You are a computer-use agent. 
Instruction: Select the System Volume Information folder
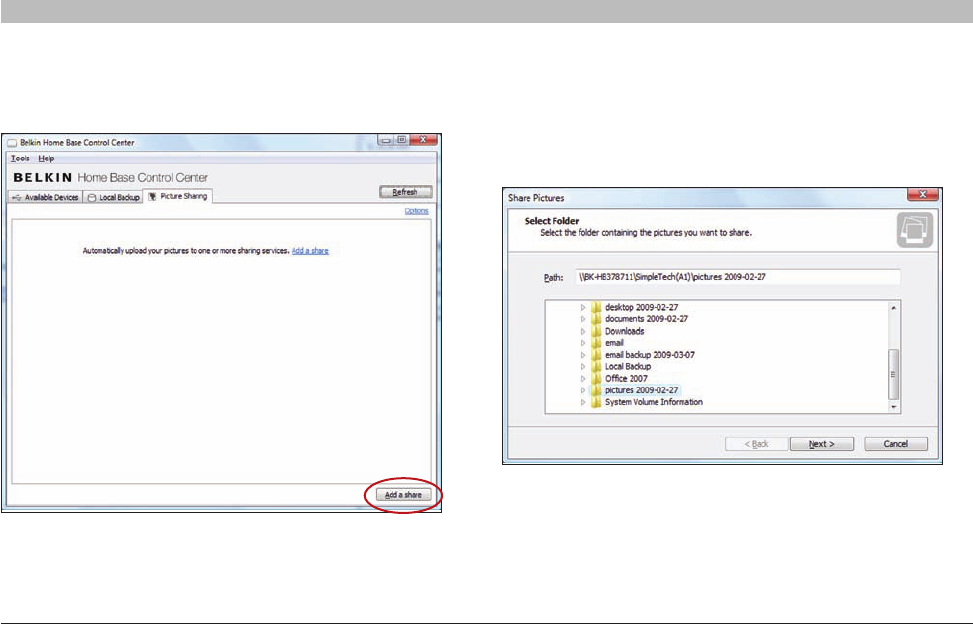point(653,402)
